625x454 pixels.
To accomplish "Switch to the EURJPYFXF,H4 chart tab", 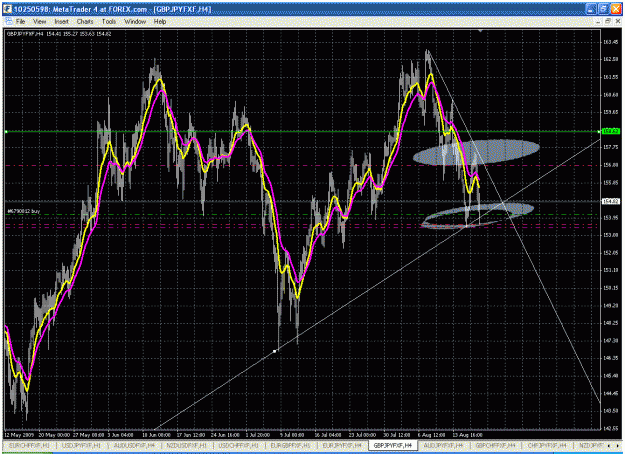I will pos(342,445).
